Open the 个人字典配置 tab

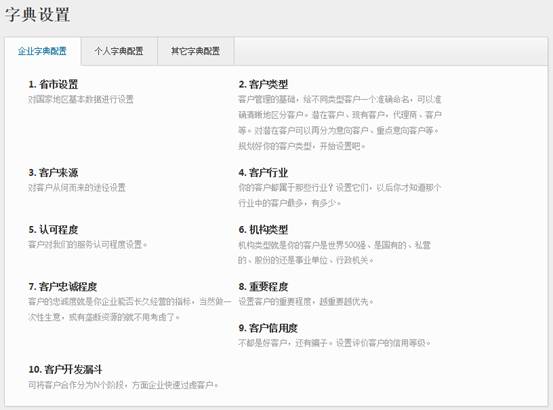[119, 51]
